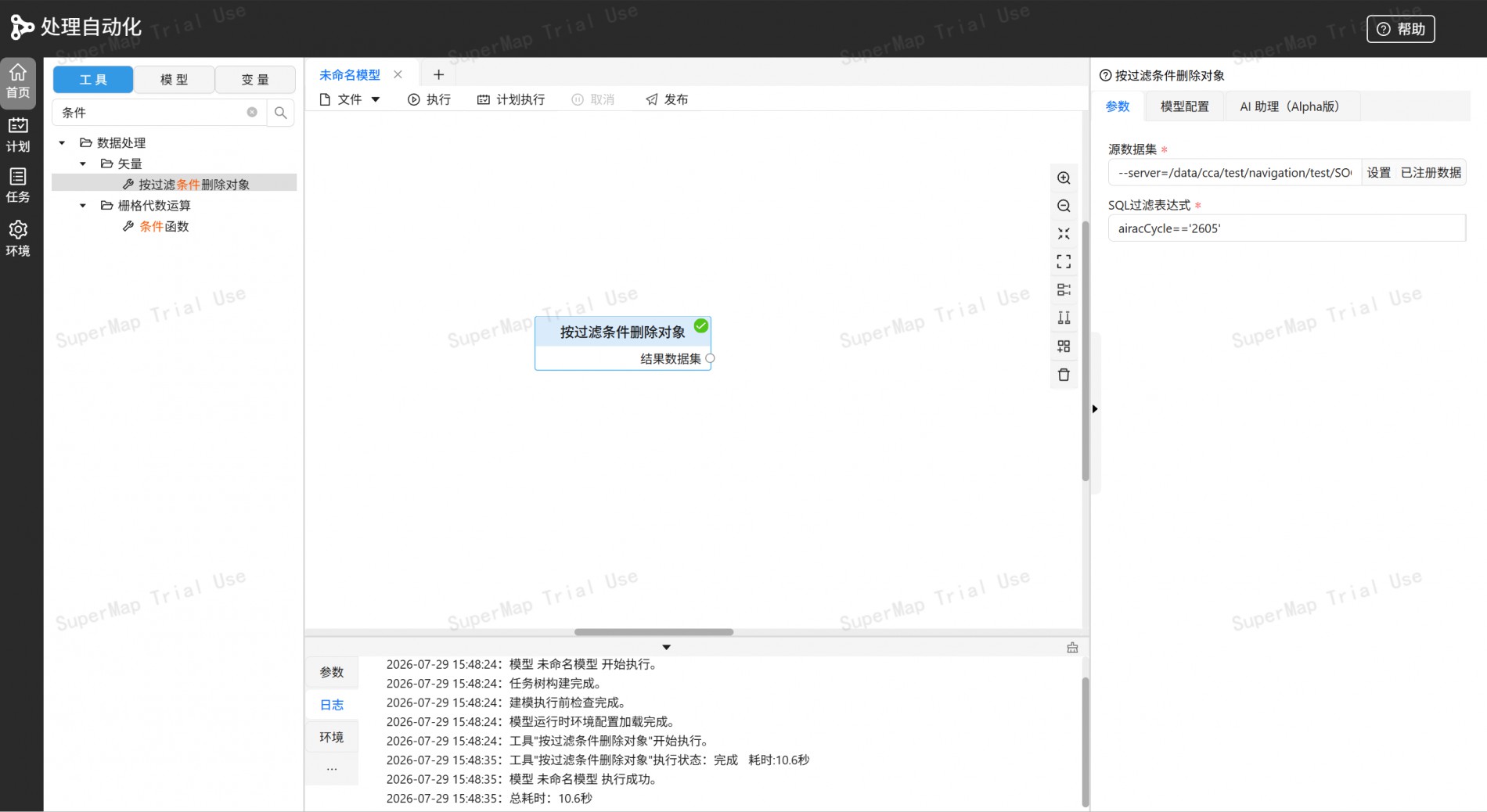
Task: Publish the model with 发布
Action: (x=667, y=99)
